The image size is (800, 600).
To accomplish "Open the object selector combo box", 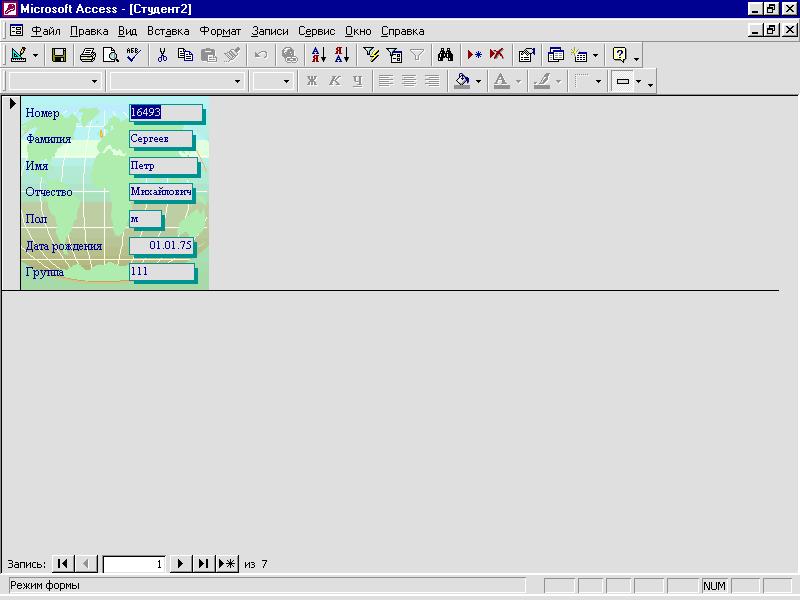I will tap(54, 81).
